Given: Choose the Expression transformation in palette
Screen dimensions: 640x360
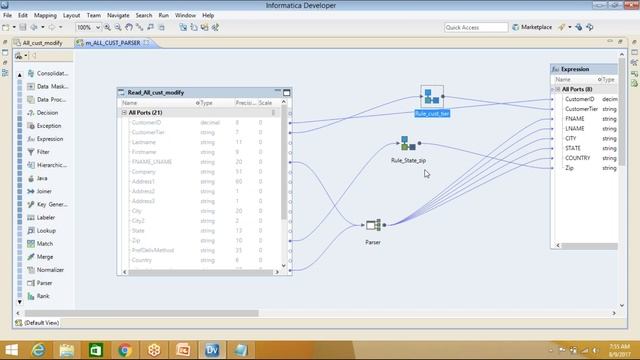Looking at the screenshot, I should tap(45, 139).
